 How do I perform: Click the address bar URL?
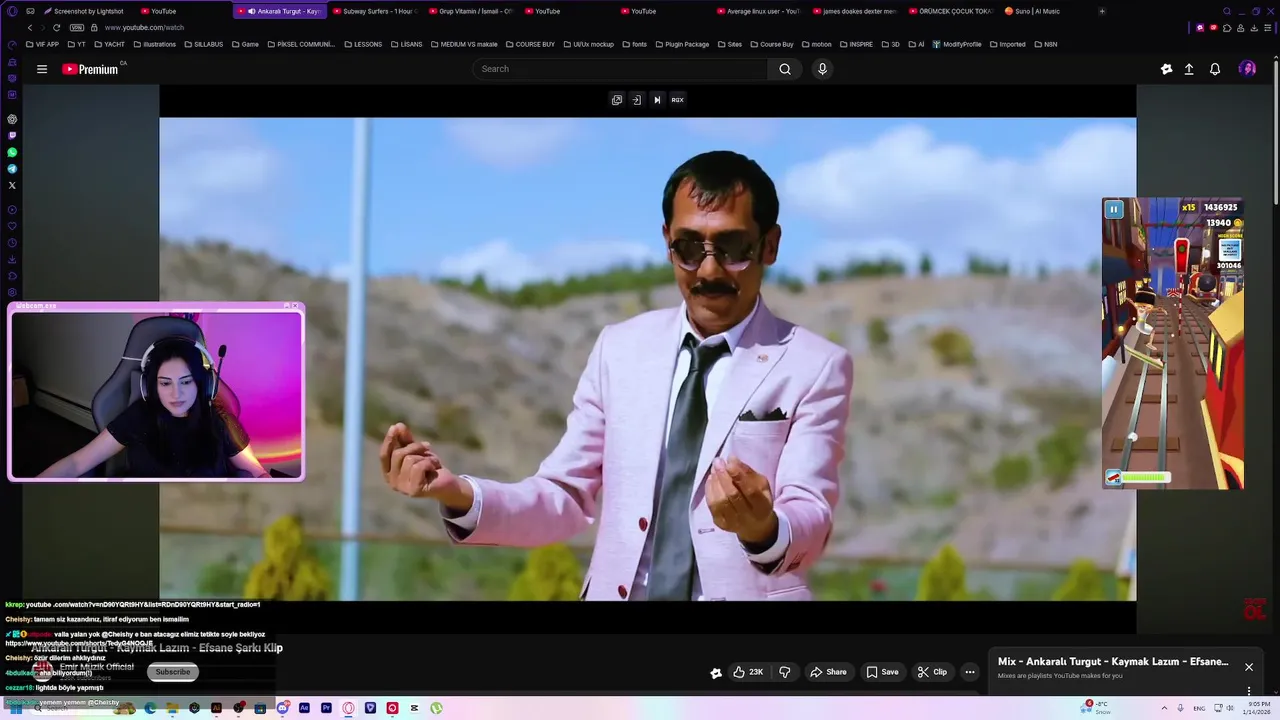(144, 28)
